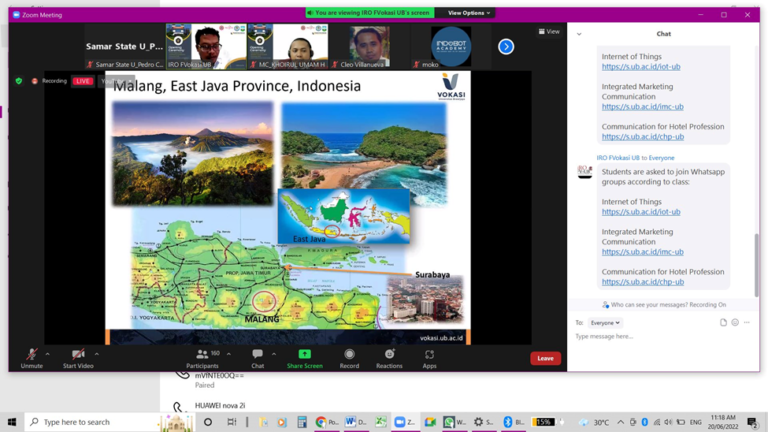Open the lower chp-ub link
The width and height of the screenshot is (768, 432).
point(643,282)
